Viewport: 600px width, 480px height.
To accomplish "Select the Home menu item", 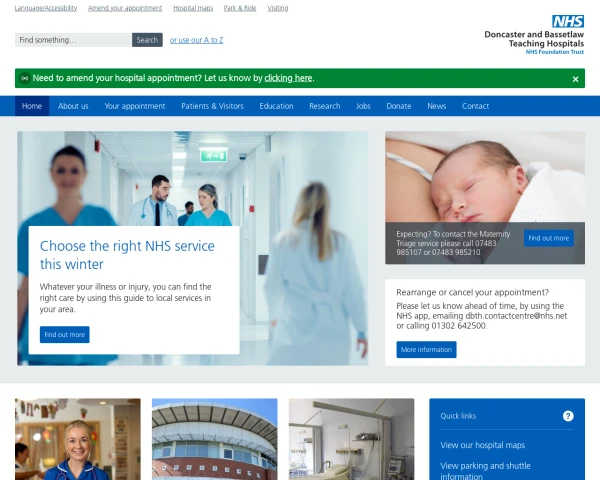I will (x=32, y=106).
